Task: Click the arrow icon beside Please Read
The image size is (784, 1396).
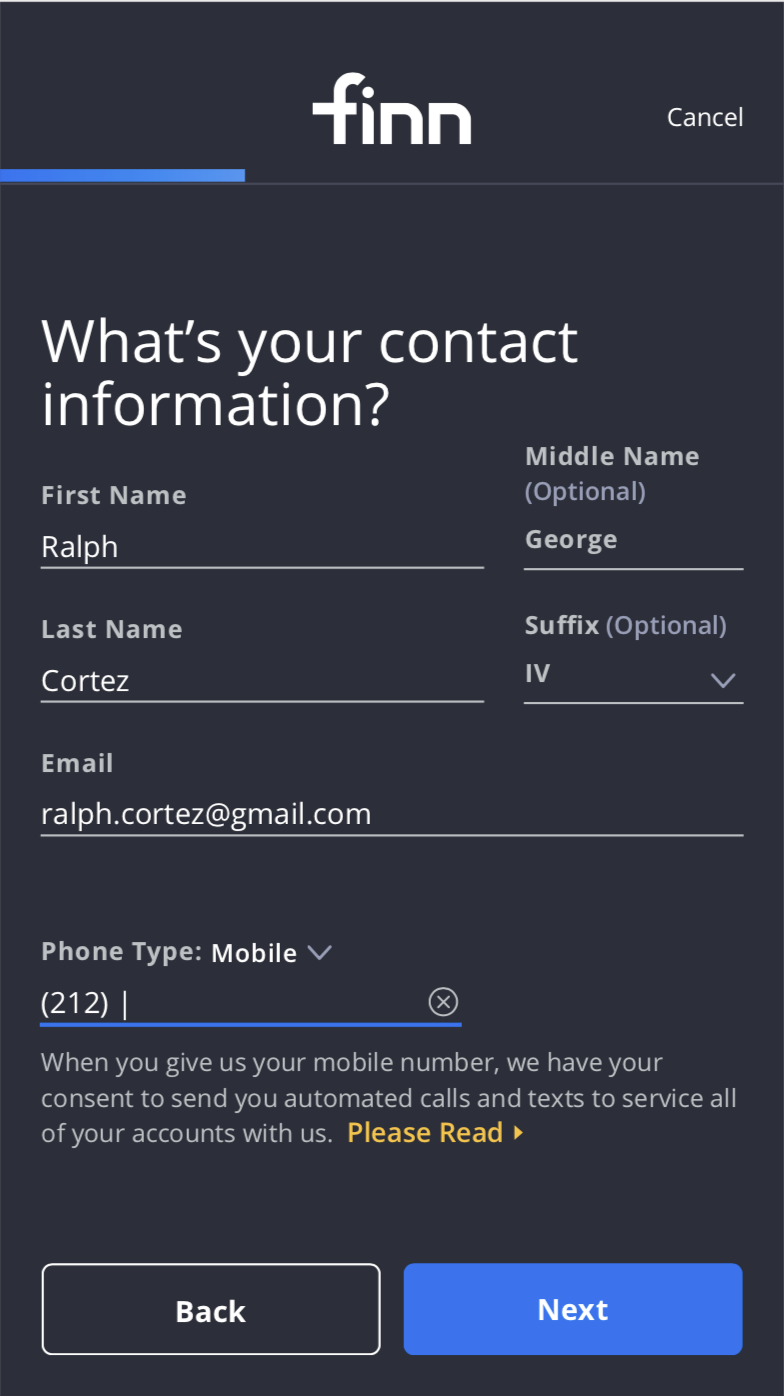Action: click(x=518, y=1133)
